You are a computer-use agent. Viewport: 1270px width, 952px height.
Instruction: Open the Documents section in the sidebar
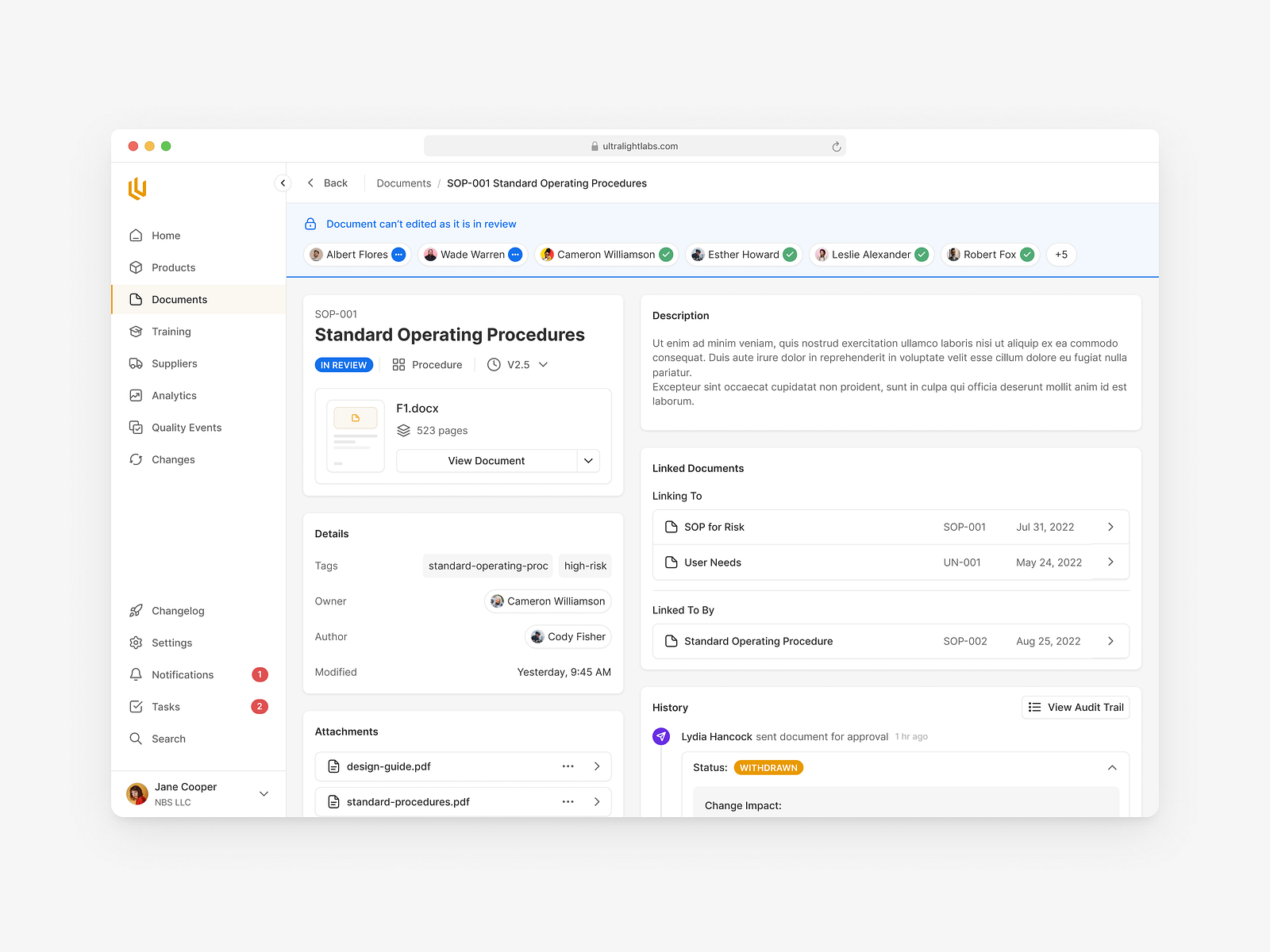(x=179, y=299)
